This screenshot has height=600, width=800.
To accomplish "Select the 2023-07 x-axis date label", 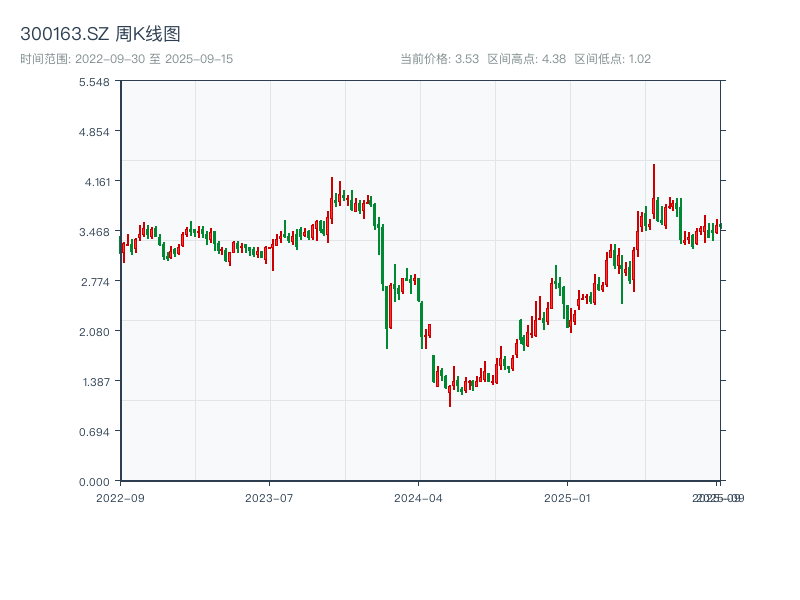I will coord(270,497).
